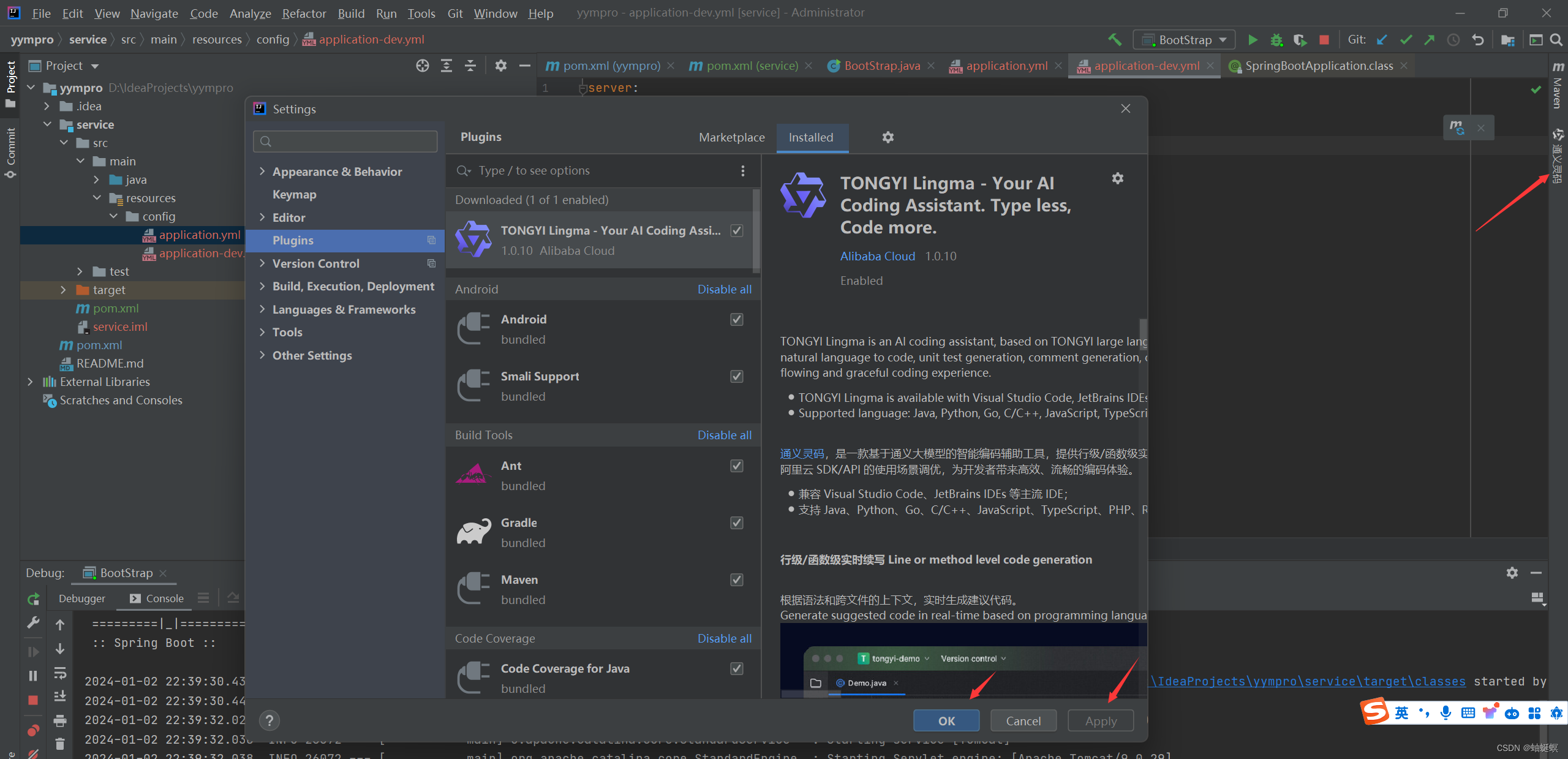Click Git commit checkmark icon
This screenshot has height=759, width=1568.
click(1406, 40)
